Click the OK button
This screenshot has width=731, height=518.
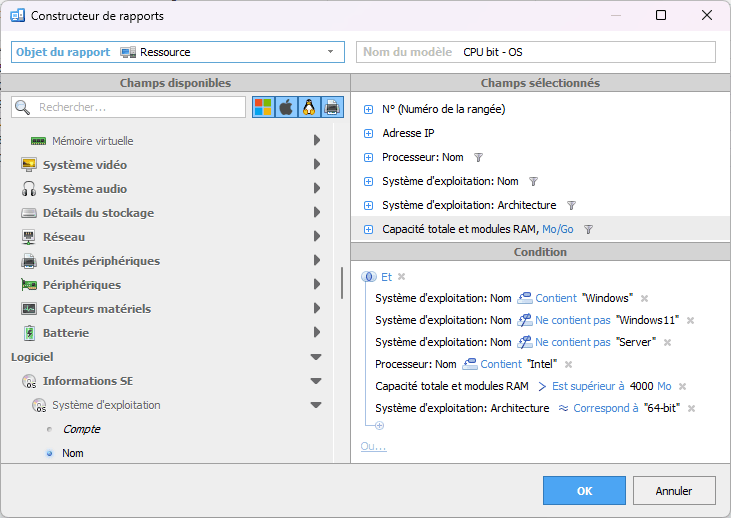pos(584,490)
